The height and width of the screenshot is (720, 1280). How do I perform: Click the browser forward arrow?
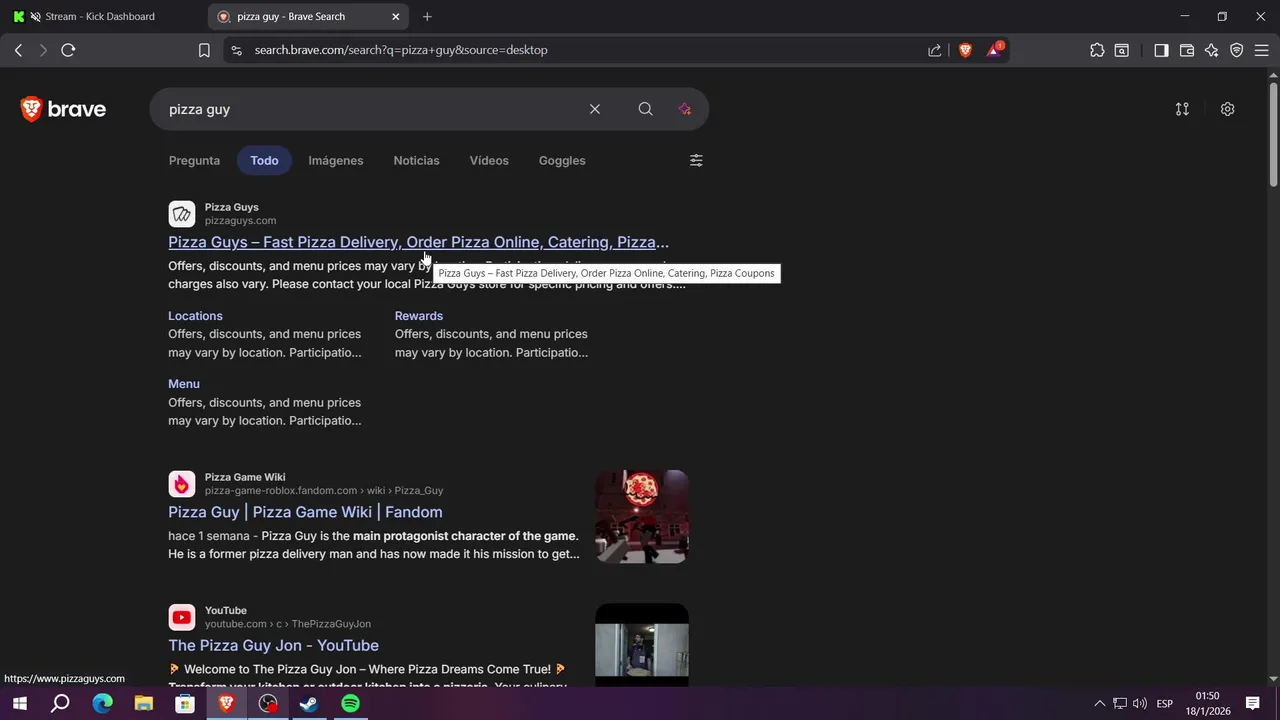[43, 50]
